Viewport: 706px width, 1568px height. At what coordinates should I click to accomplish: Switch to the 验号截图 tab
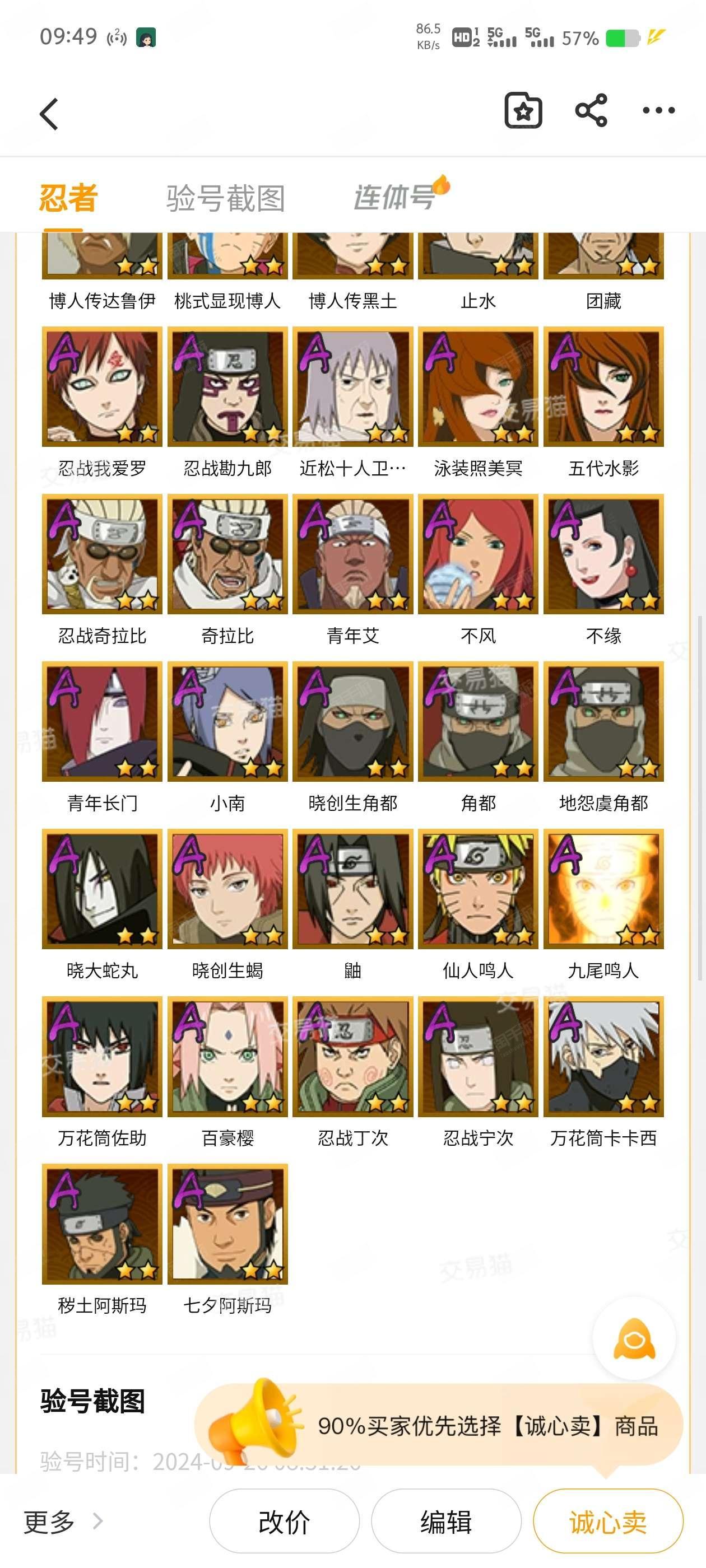click(x=225, y=198)
